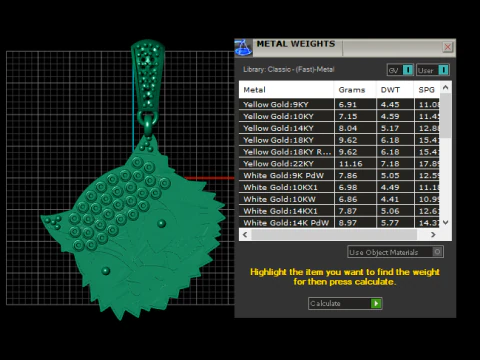The height and width of the screenshot is (360, 480).
Task: Select the Yellow Gold:14KY row
Action: click(x=339, y=128)
